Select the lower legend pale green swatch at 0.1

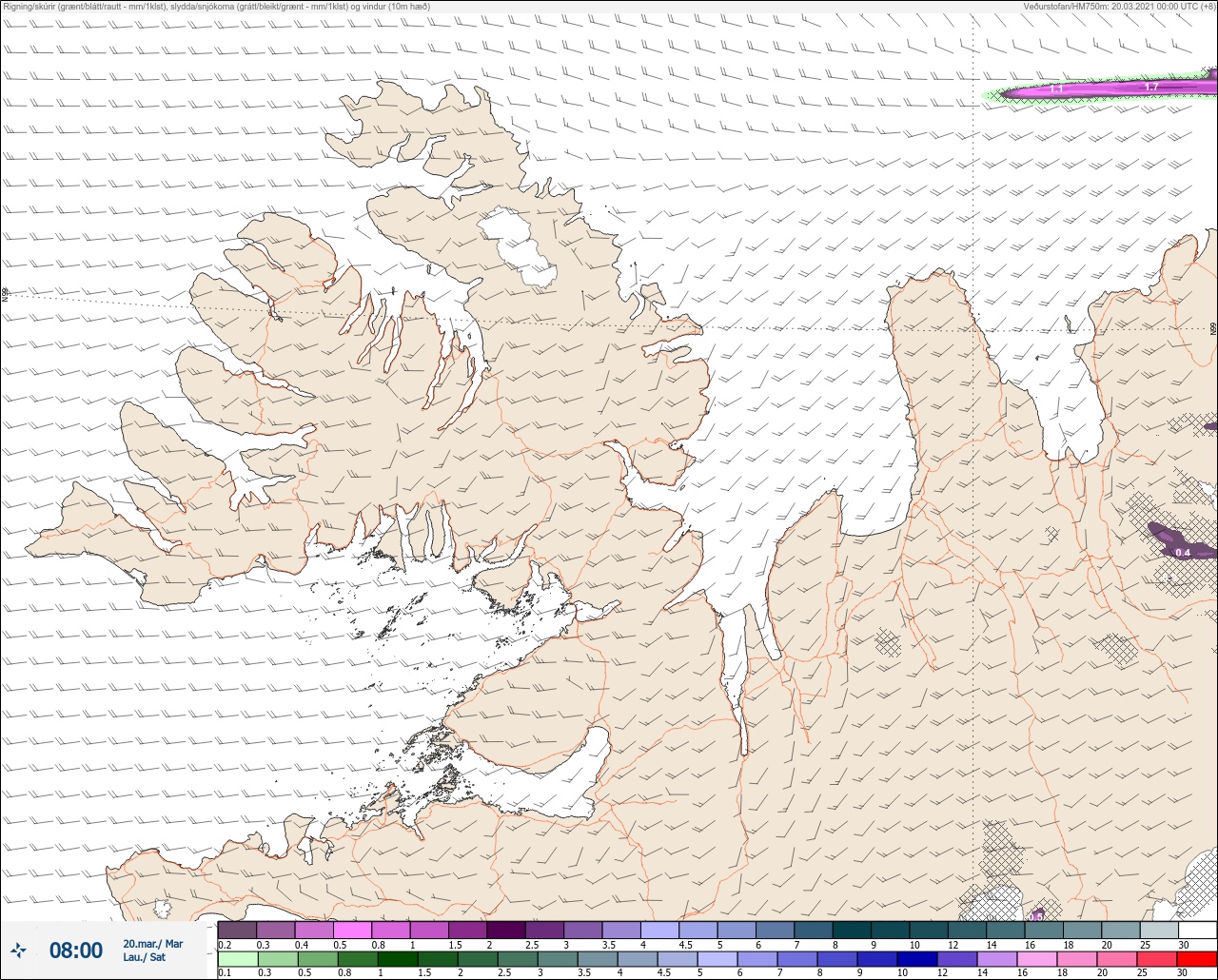[237, 958]
